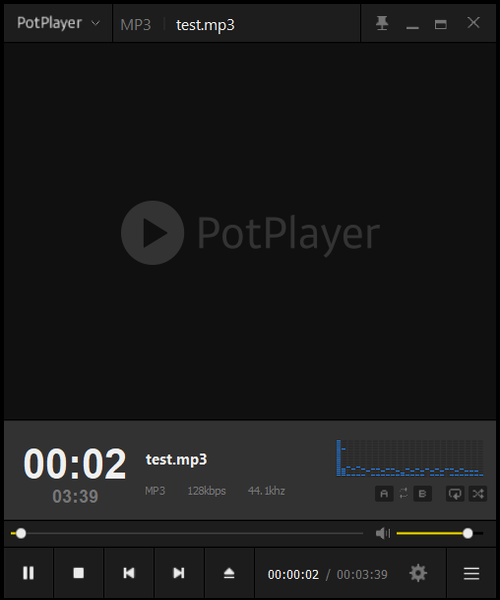The image size is (500, 600).
Task: Skip to the previous track
Action: [x=129, y=573]
